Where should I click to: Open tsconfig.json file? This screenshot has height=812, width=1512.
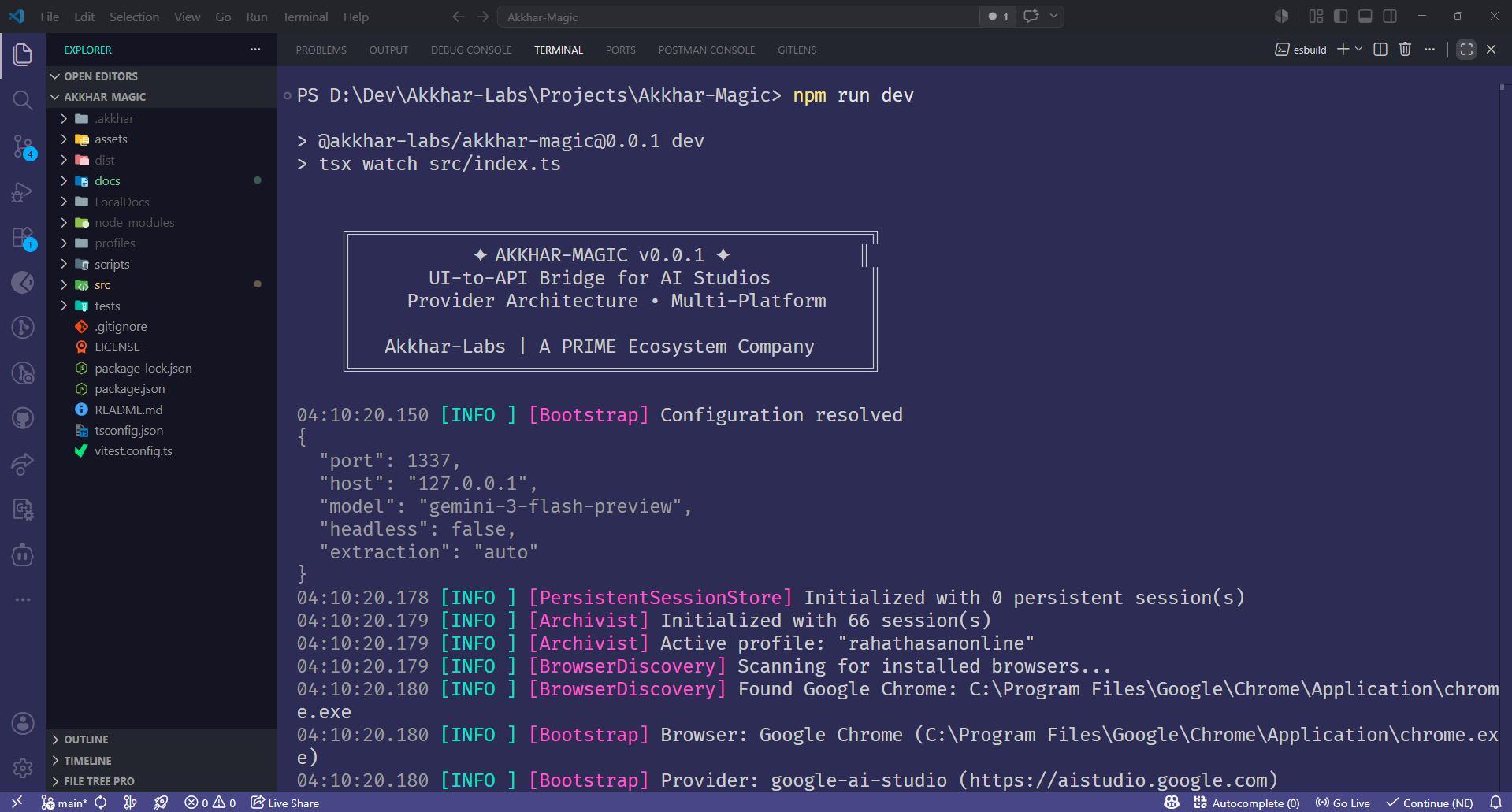point(162,431)
